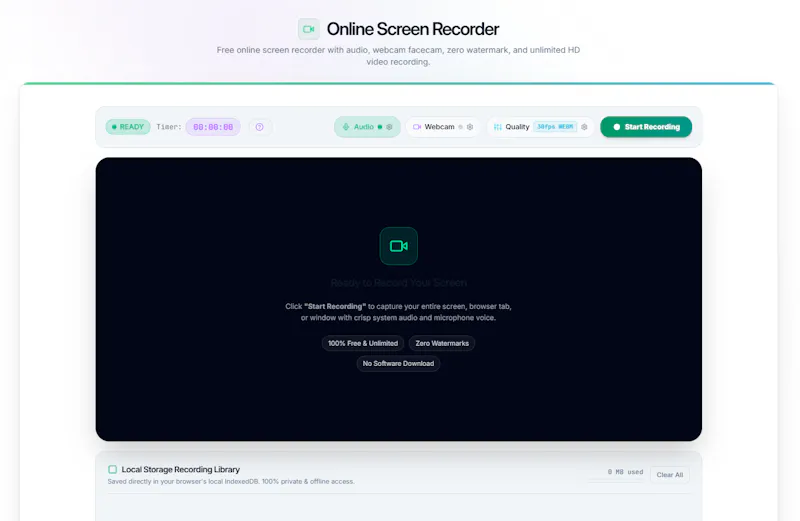Click the 100% Free & Unlimited badge
This screenshot has width=800, height=521.
(363, 343)
